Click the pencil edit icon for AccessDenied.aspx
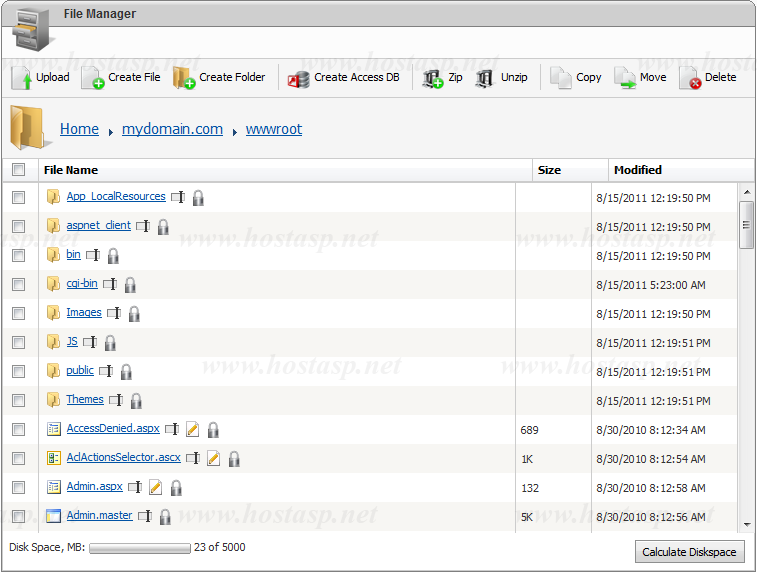The width and height of the screenshot is (757, 573). [193, 430]
